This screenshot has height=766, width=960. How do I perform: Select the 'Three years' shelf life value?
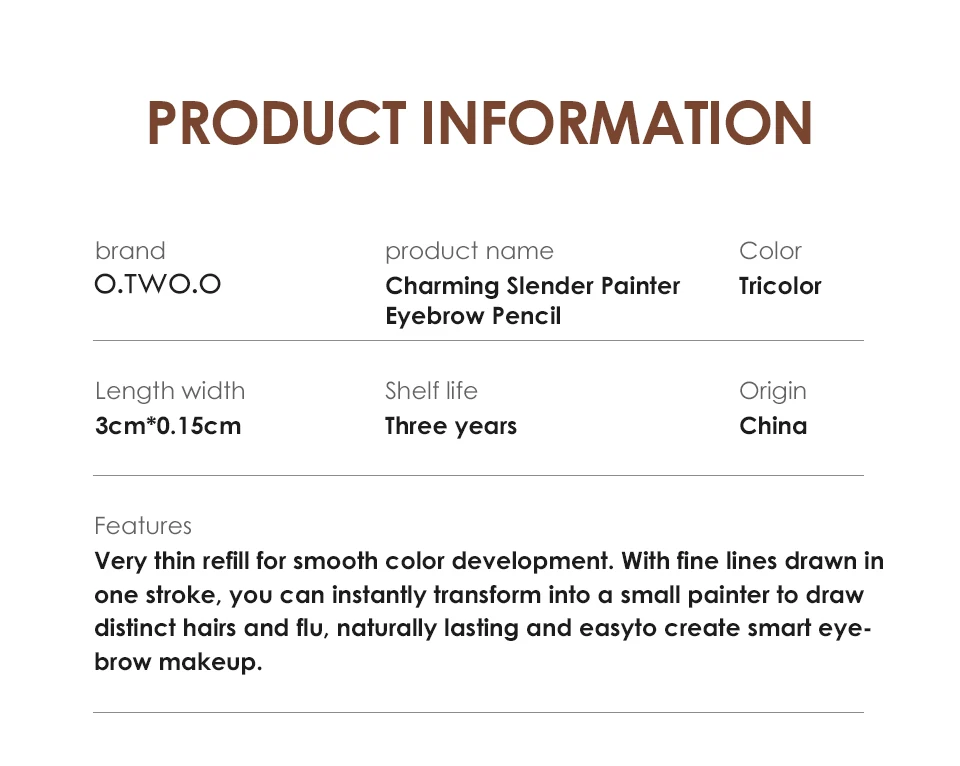pos(451,426)
